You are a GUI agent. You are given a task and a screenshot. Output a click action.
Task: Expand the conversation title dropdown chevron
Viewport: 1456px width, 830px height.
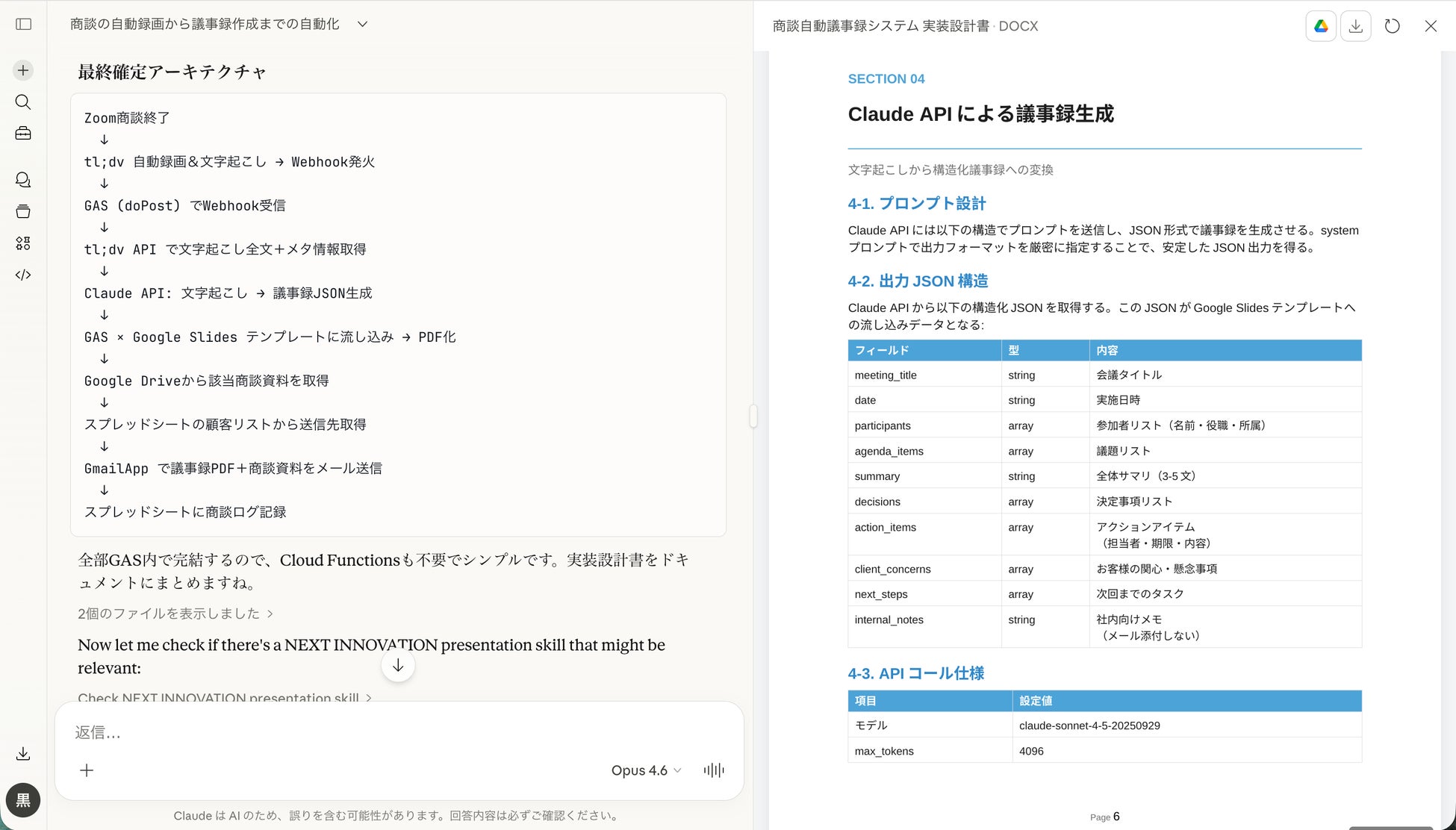[x=362, y=24]
